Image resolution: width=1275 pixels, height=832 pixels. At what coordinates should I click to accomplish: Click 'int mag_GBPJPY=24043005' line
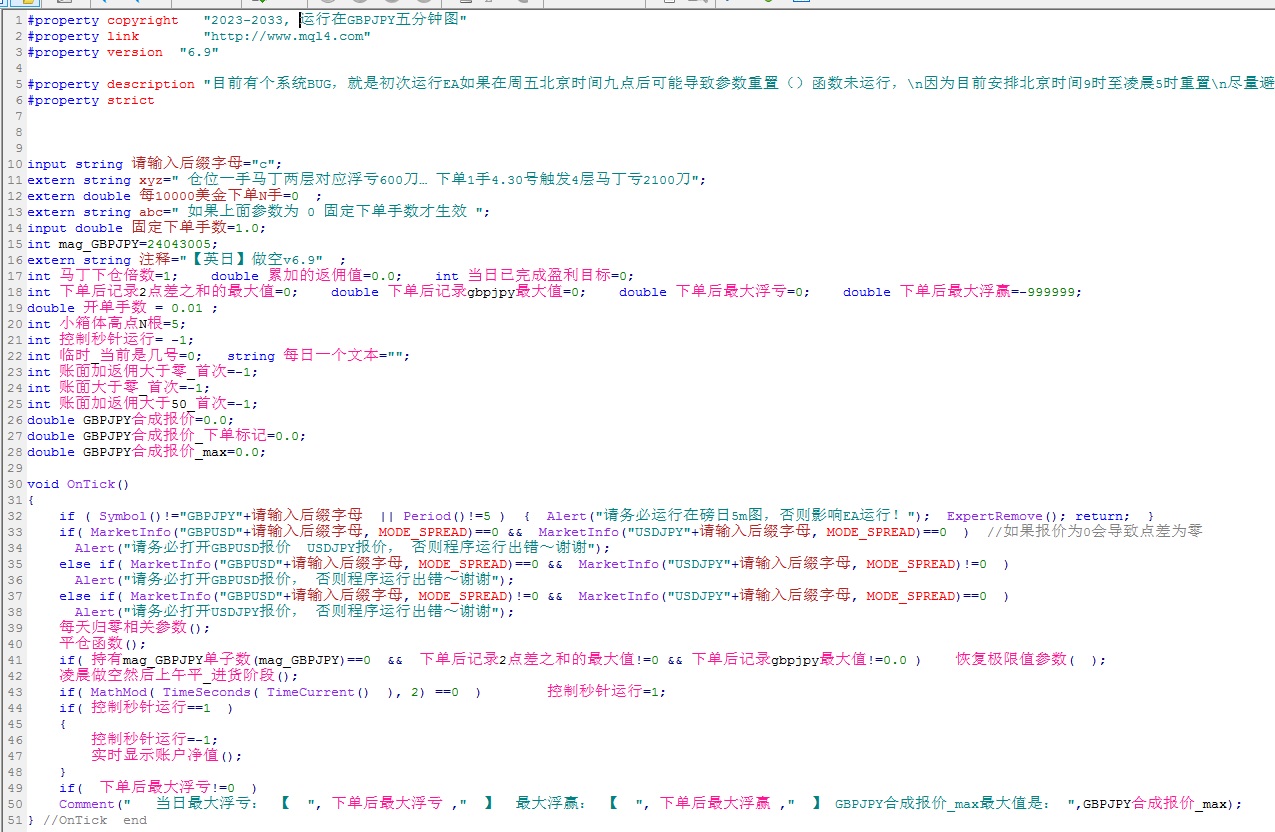121,244
